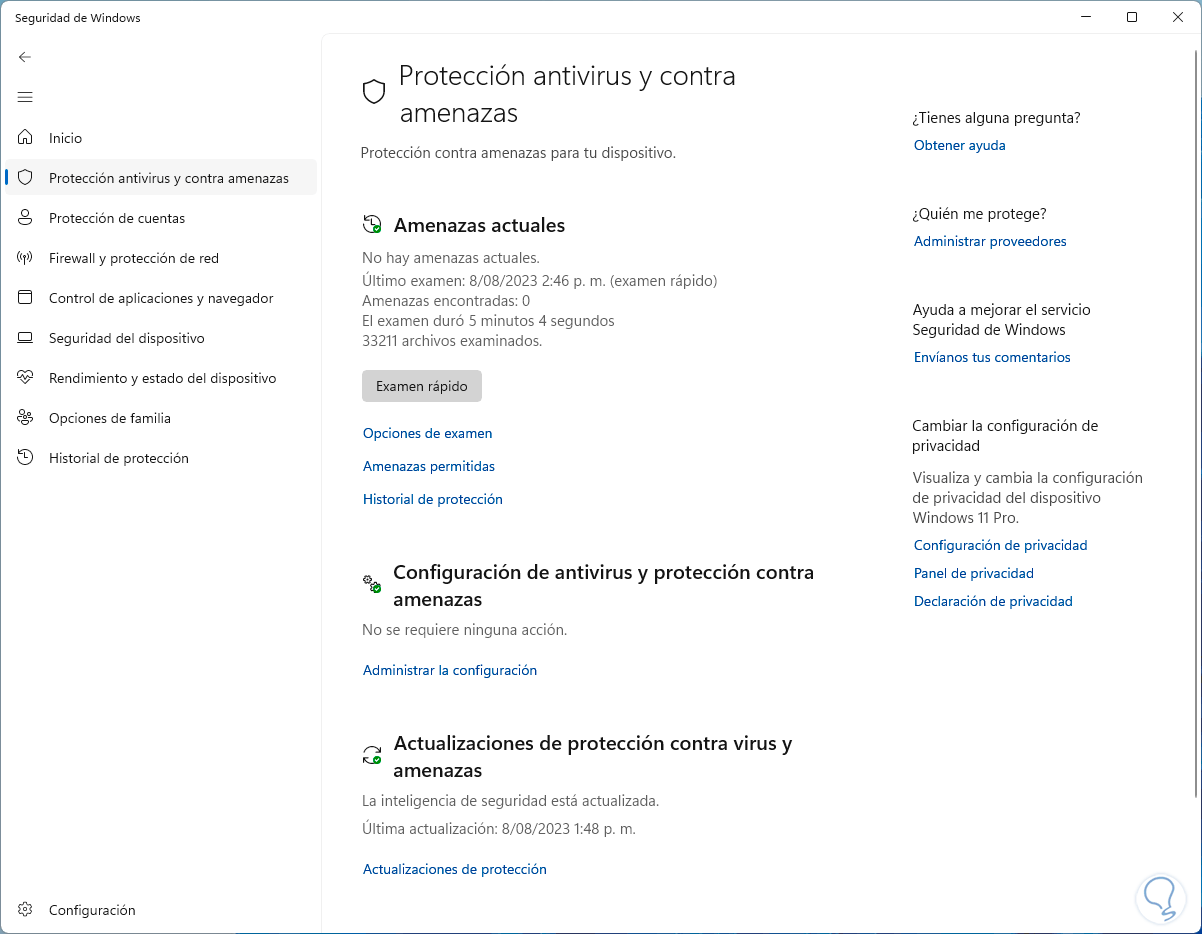Image resolution: width=1202 pixels, height=934 pixels.
Task: Start the Examen rápido scan
Action: pos(421,386)
